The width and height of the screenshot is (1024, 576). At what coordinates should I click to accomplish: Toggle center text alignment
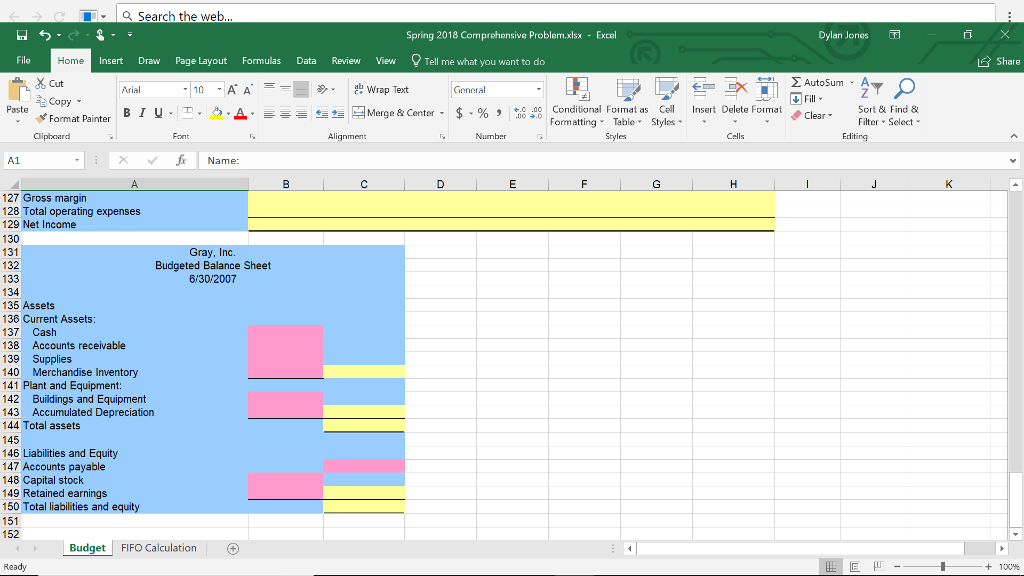pyautogui.click(x=285, y=114)
